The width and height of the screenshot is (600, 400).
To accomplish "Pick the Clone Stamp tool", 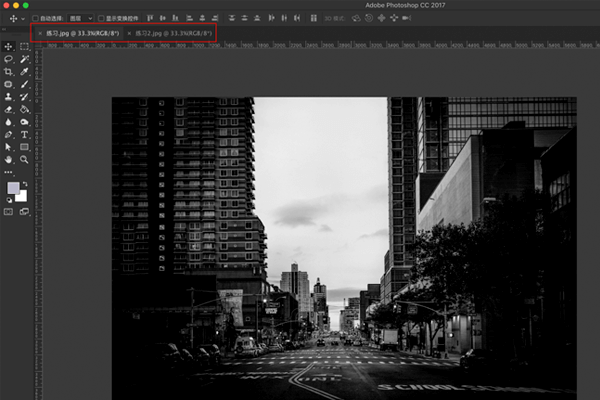I will tap(9, 98).
